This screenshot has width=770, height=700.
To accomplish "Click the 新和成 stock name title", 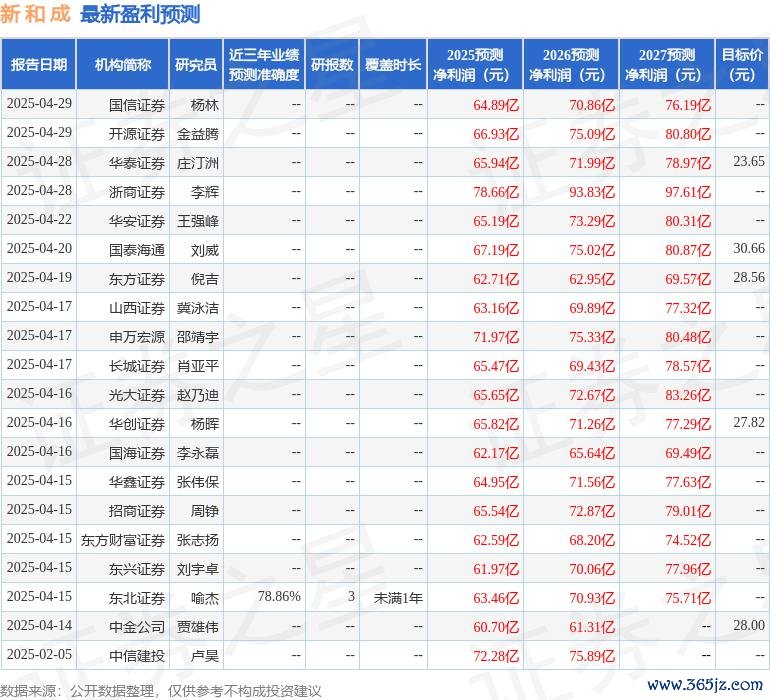I will pyautogui.click(x=35, y=14).
